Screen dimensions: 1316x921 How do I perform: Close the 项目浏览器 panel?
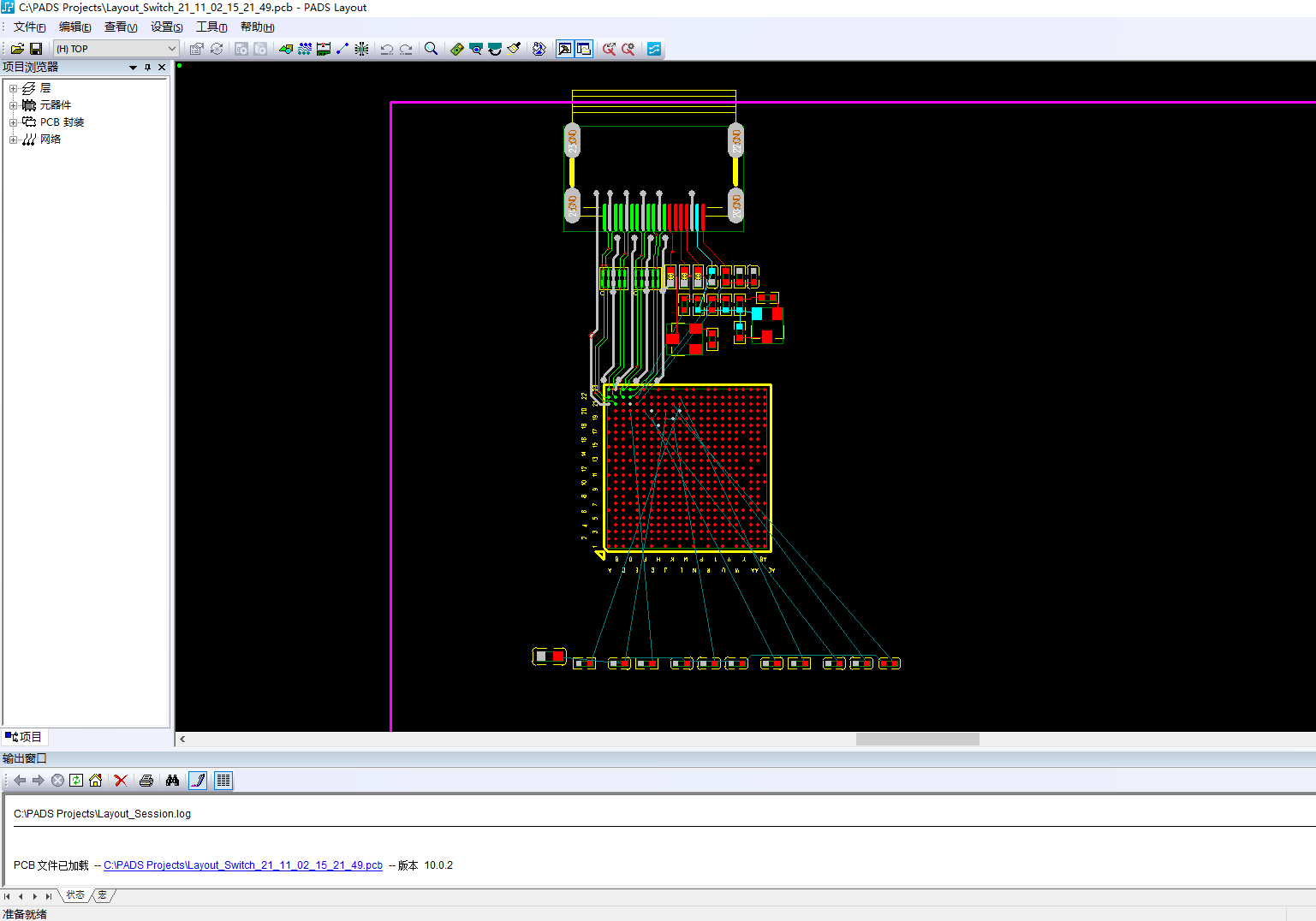[162, 68]
